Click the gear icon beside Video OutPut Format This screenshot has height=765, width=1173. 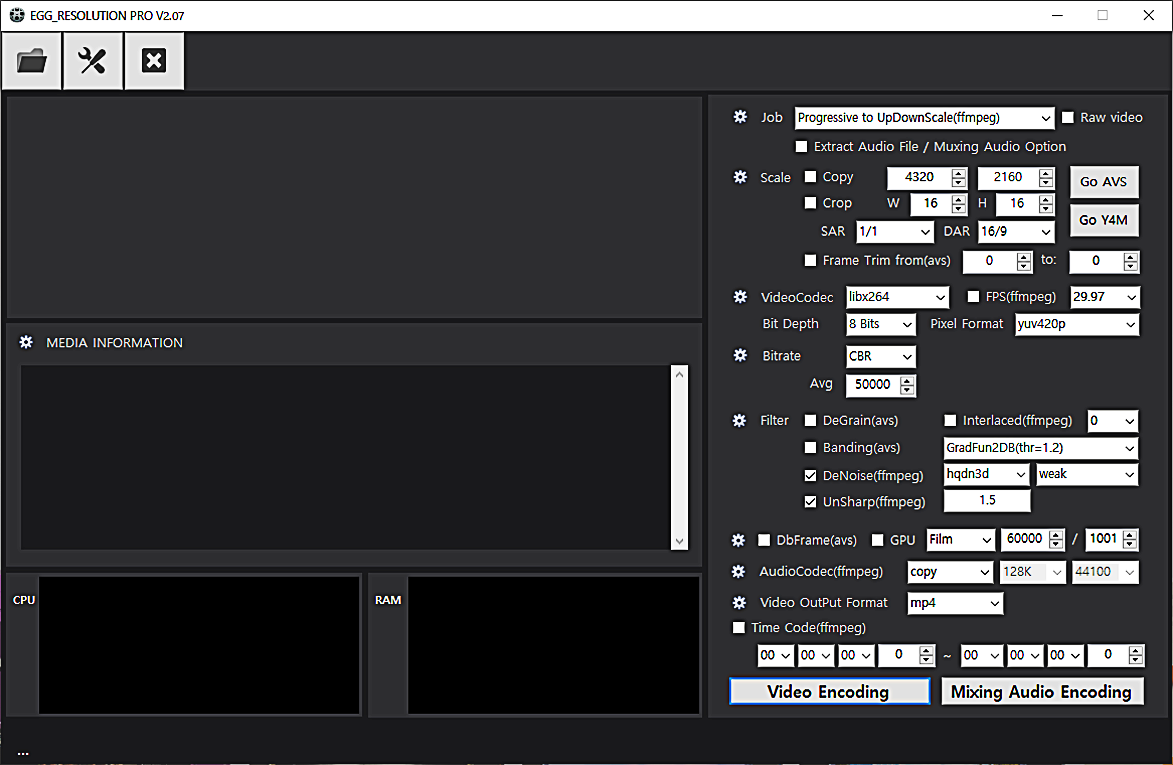[739, 603]
